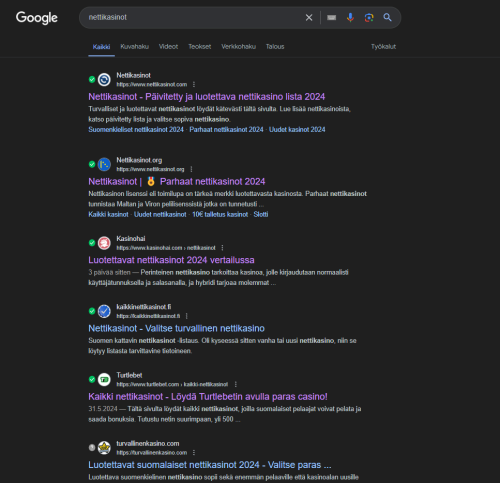Click the 'https://kaikkinettikasinot.fi' URL text

tap(148, 316)
